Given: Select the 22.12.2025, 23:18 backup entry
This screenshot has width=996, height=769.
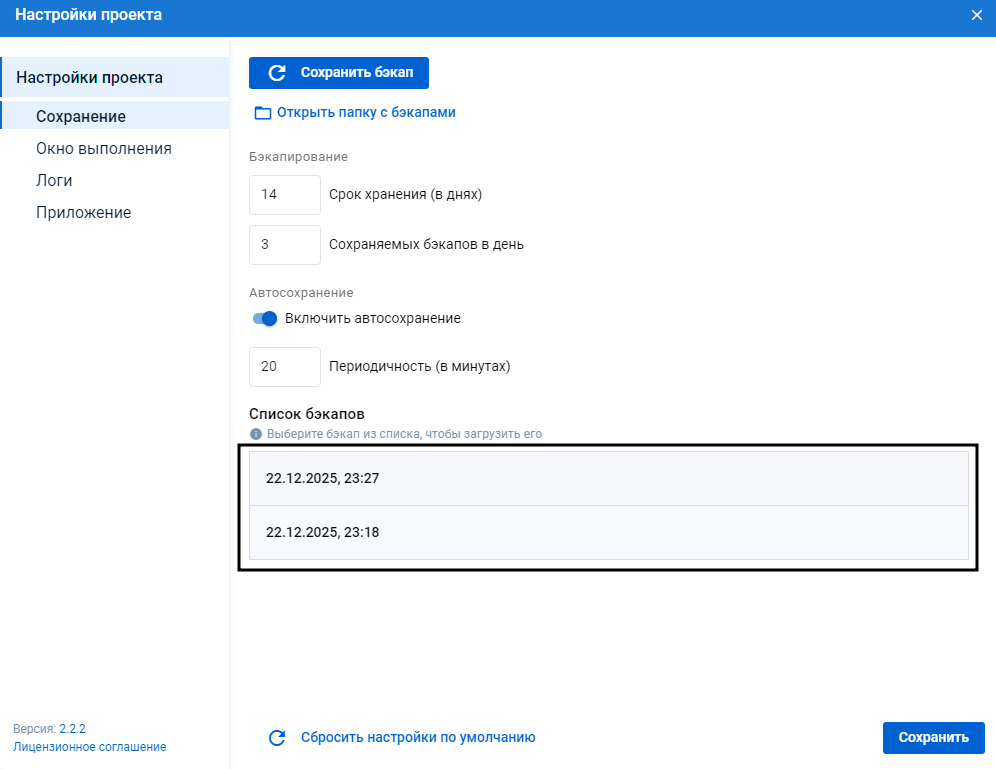Looking at the screenshot, I should 608,533.
